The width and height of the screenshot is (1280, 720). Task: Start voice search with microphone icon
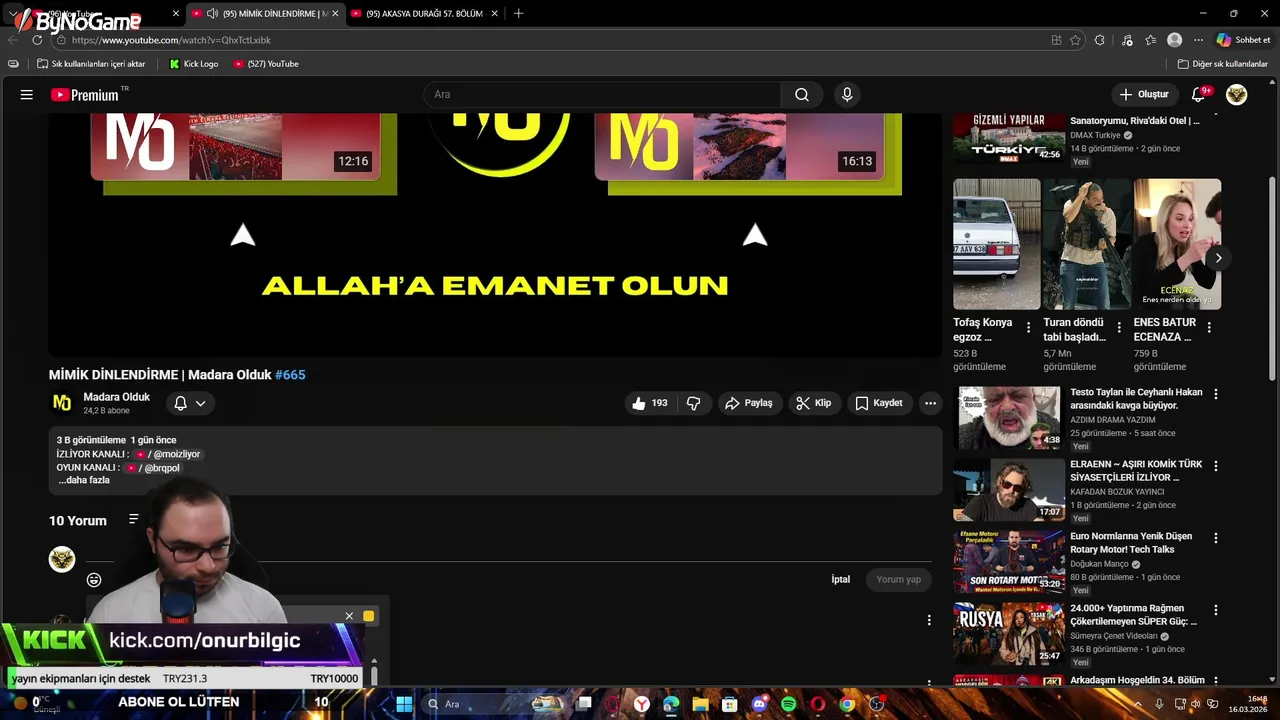point(847,95)
